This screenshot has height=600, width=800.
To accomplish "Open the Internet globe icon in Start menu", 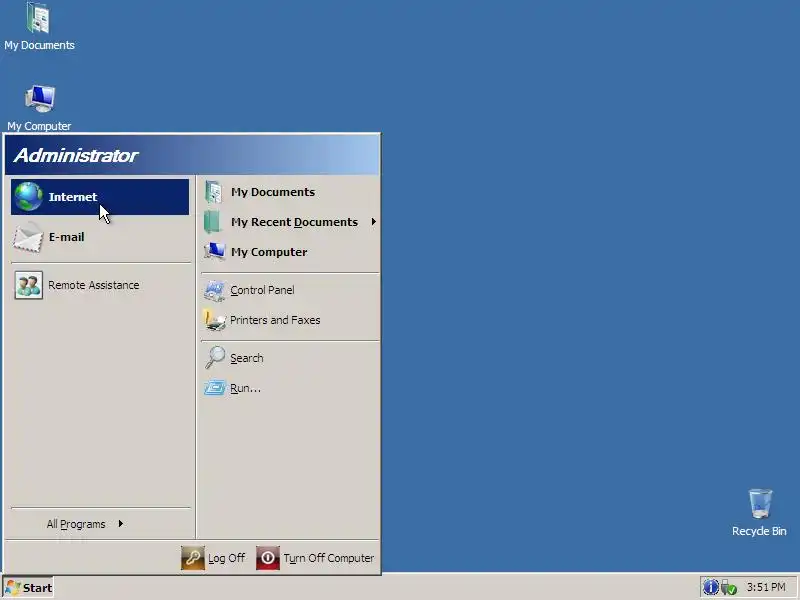I will 29,196.
